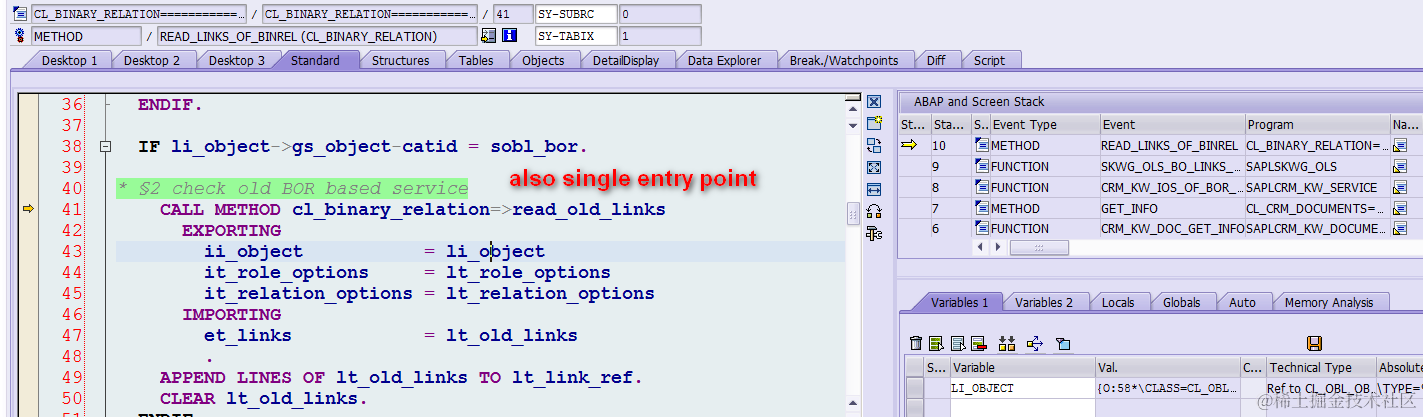Open the Diff tab
The height and width of the screenshot is (417, 1423).
click(936, 60)
